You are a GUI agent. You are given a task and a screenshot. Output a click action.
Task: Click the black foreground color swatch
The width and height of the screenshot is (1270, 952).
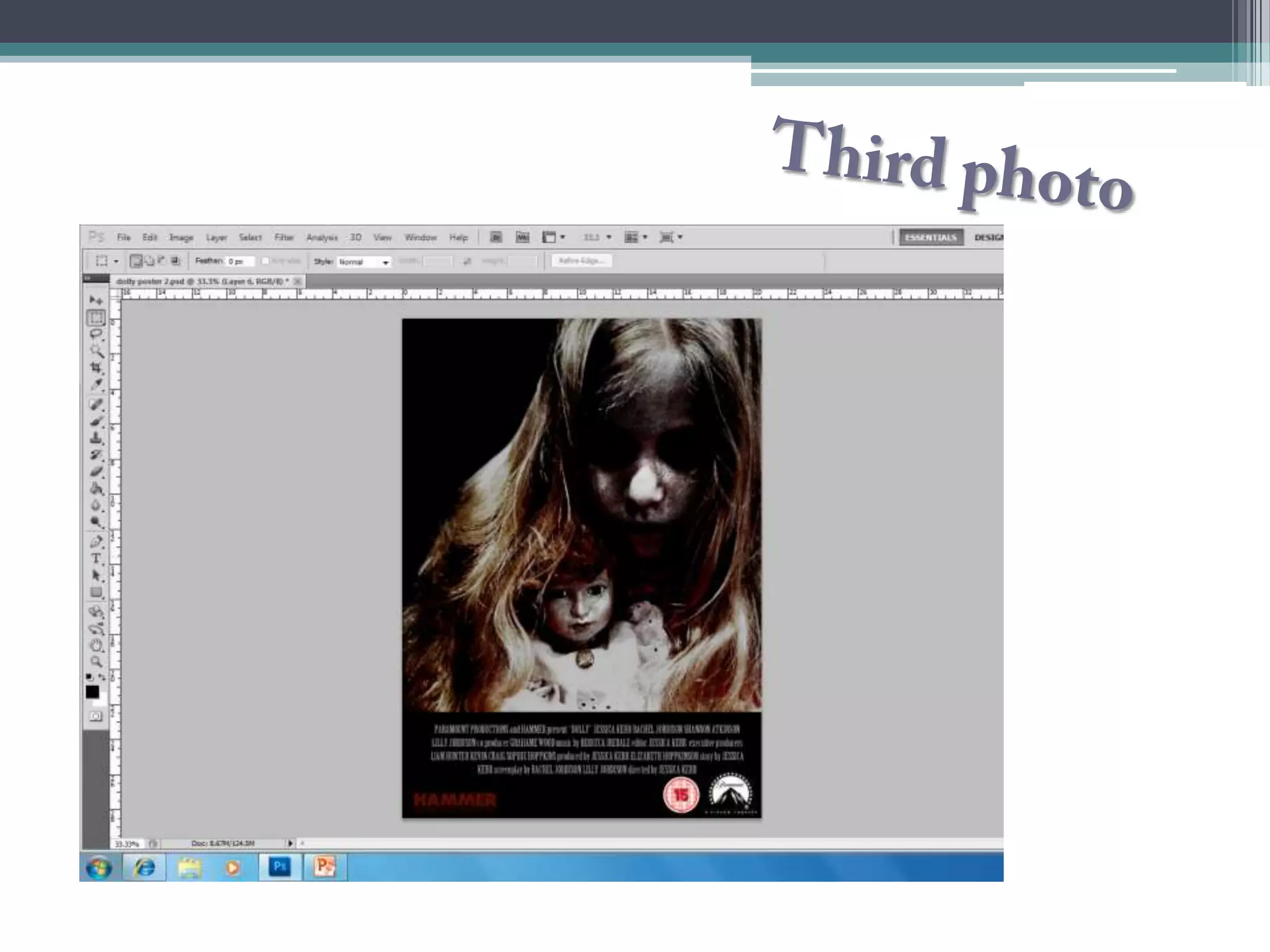[92, 692]
